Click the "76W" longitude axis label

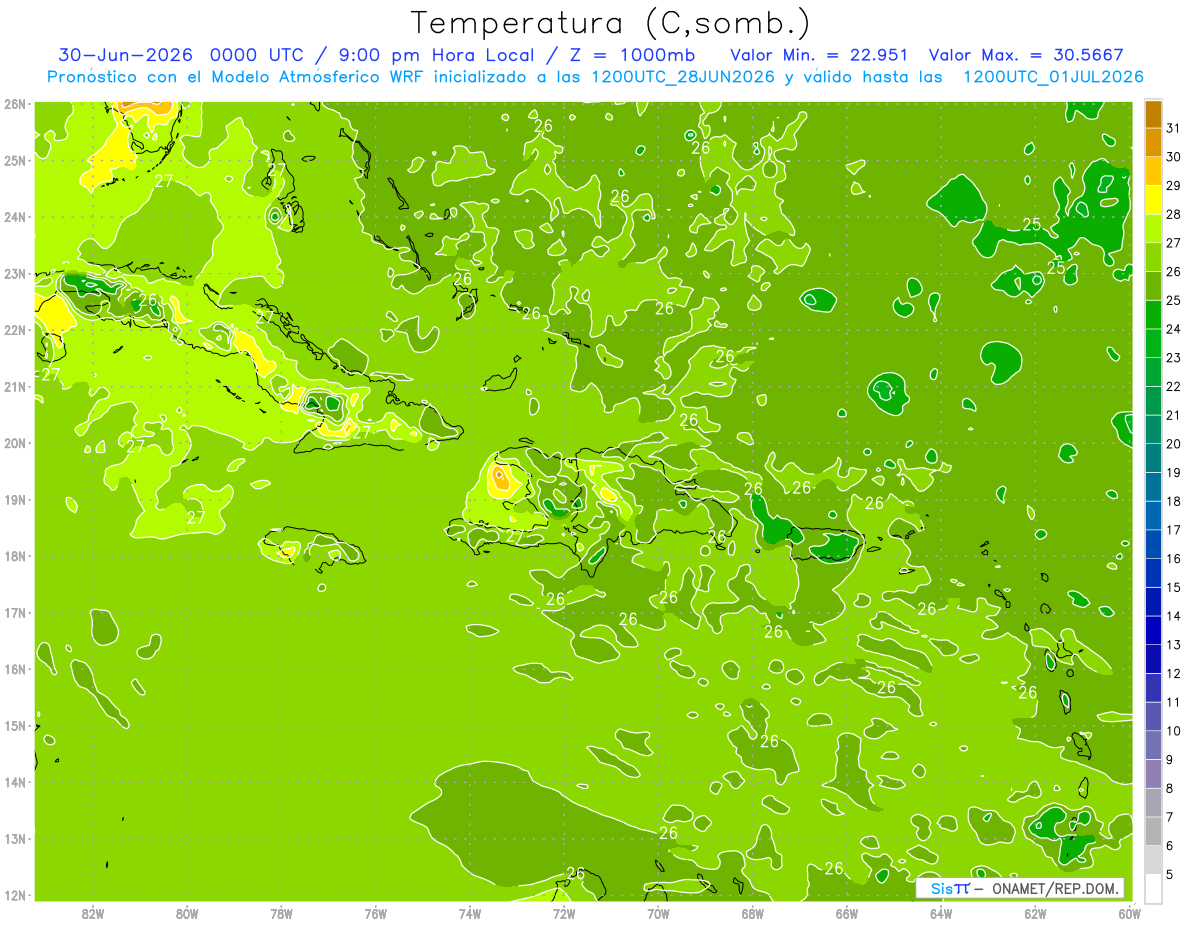coord(375,913)
